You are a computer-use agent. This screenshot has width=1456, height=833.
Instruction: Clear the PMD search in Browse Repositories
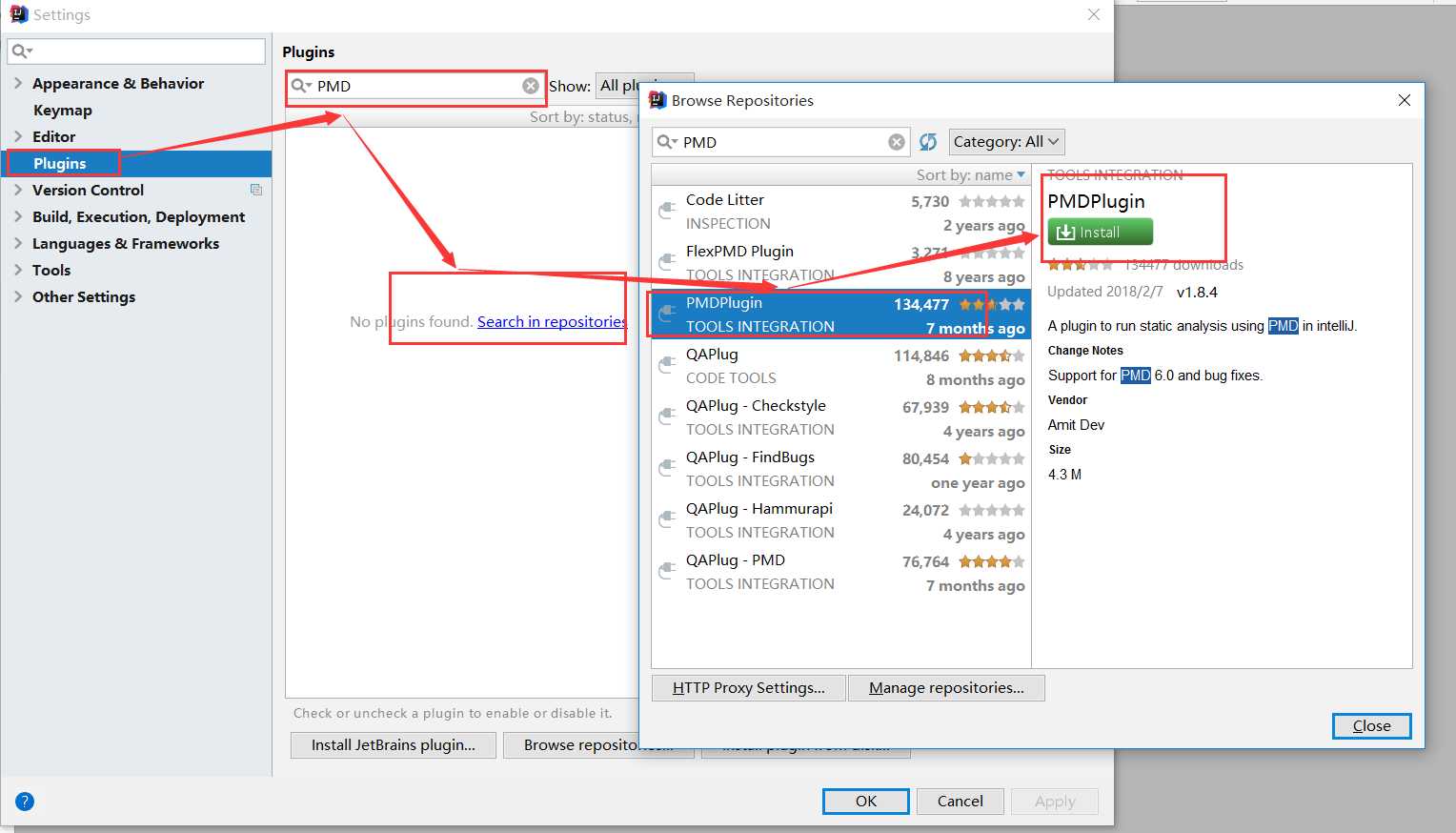tap(897, 142)
